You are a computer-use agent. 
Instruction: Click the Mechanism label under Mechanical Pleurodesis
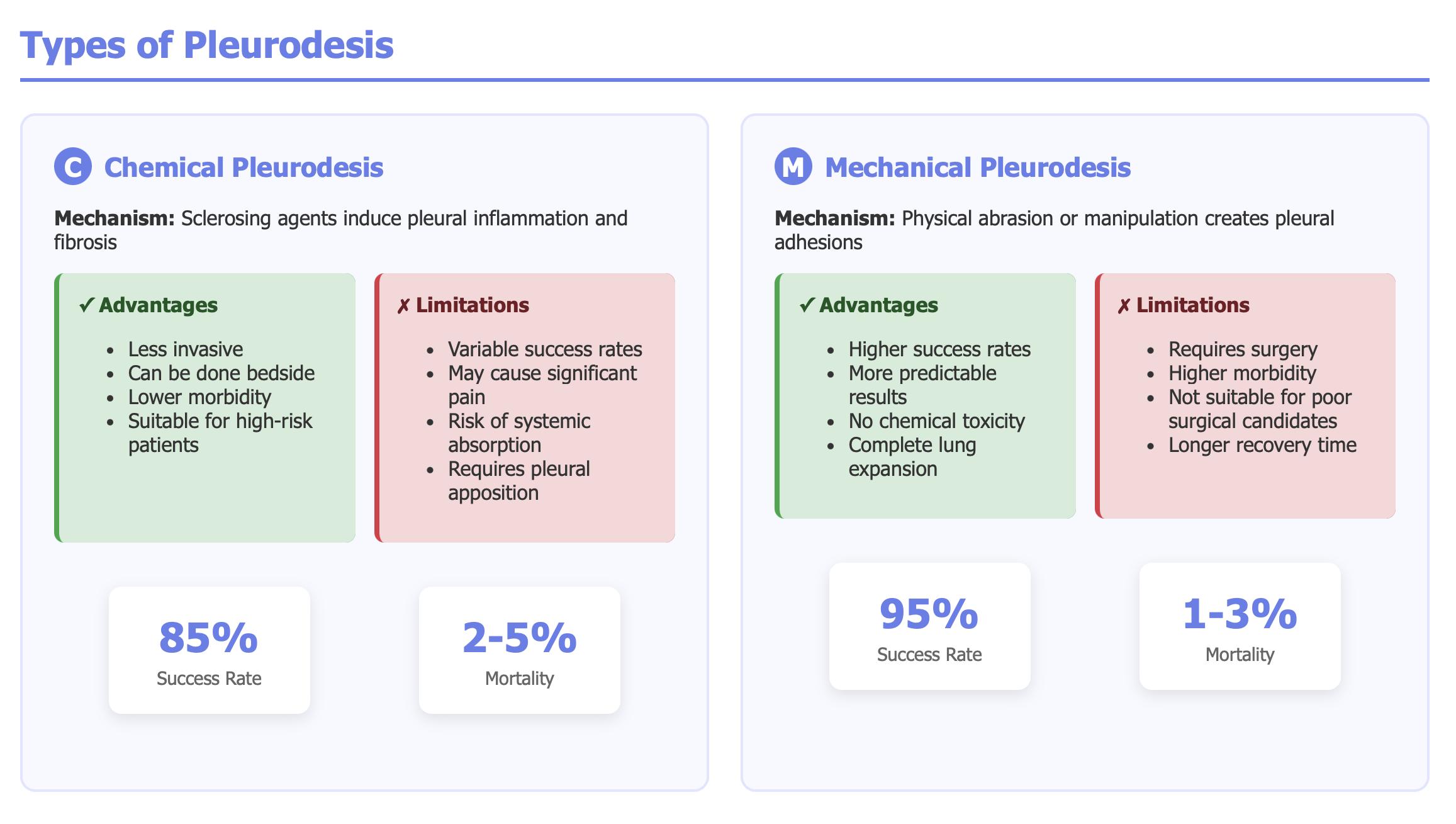click(x=834, y=218)
